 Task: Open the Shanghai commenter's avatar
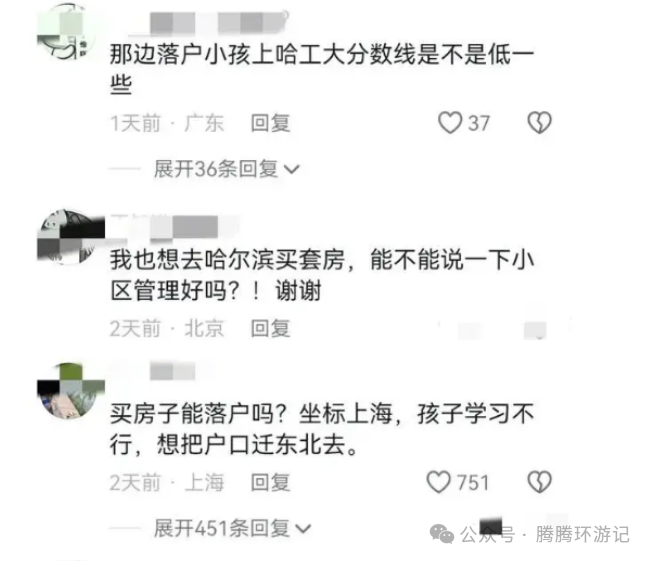[x=69, y=391]
